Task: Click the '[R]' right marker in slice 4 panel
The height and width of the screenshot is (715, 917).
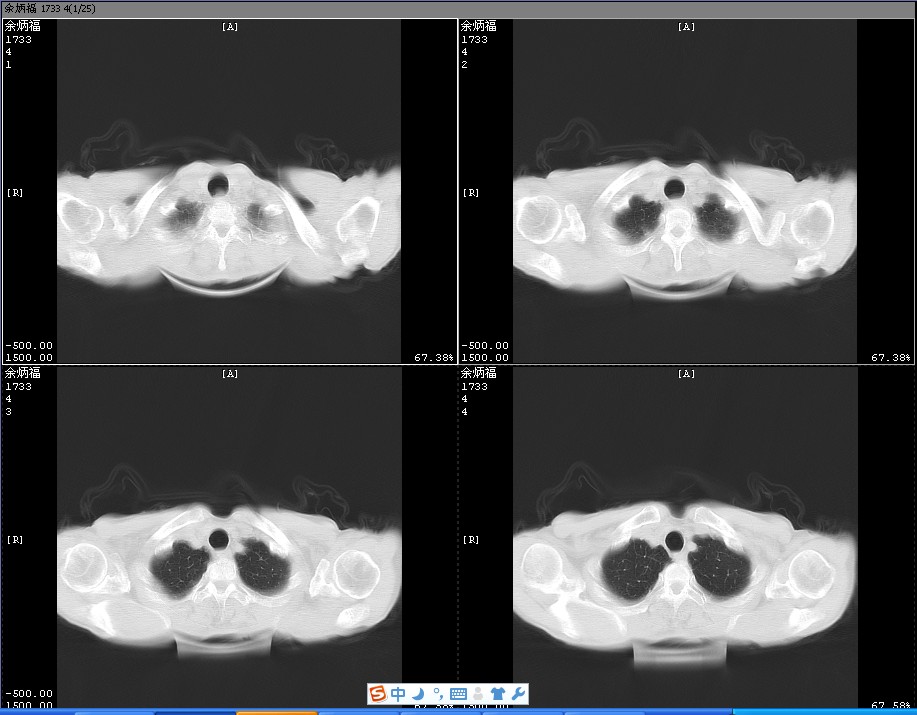Action: [x=471, y=540]
